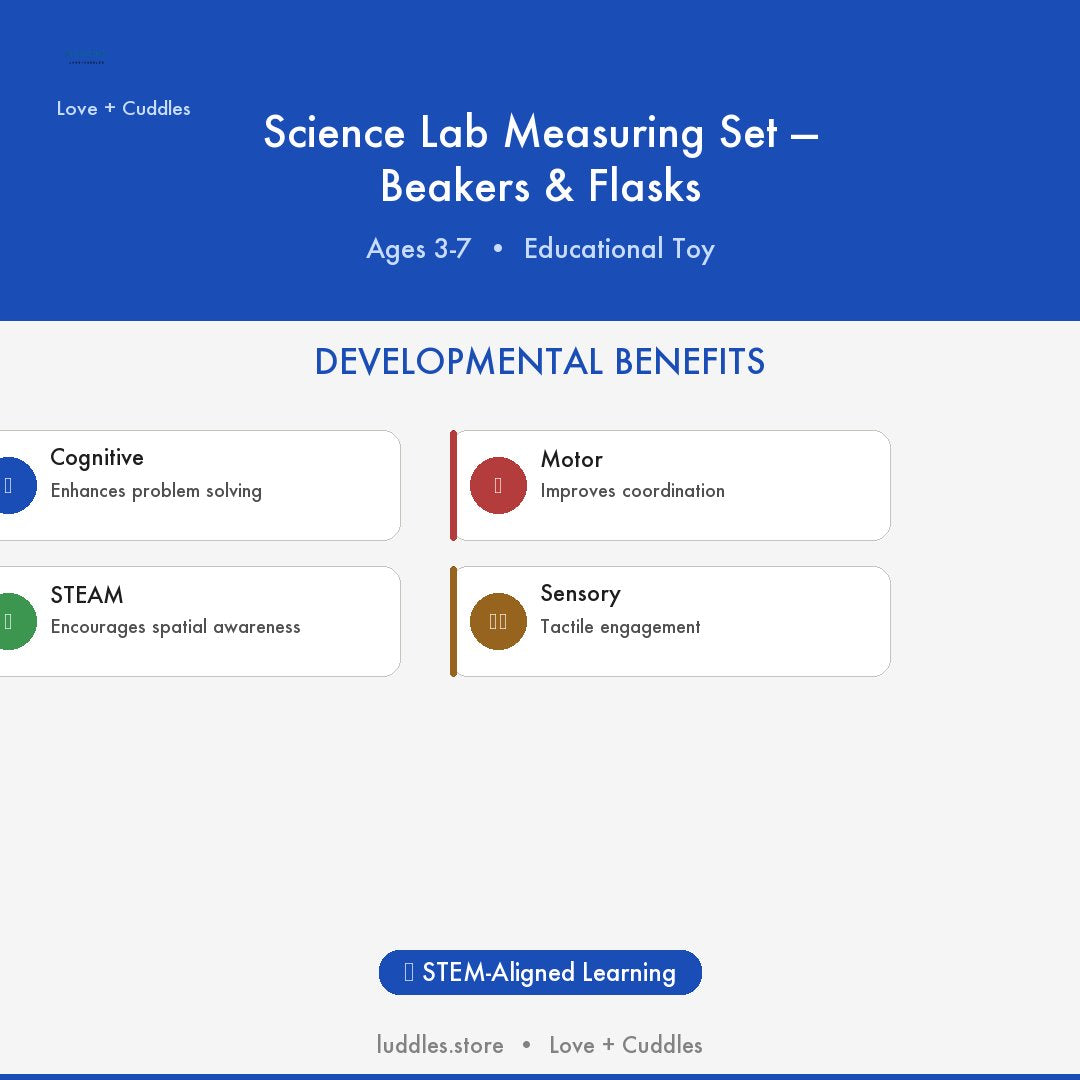The width and height of the screenshot is (1080, 1080).
Task: Click the Improves coordination text
Action: tap(632, 490)
